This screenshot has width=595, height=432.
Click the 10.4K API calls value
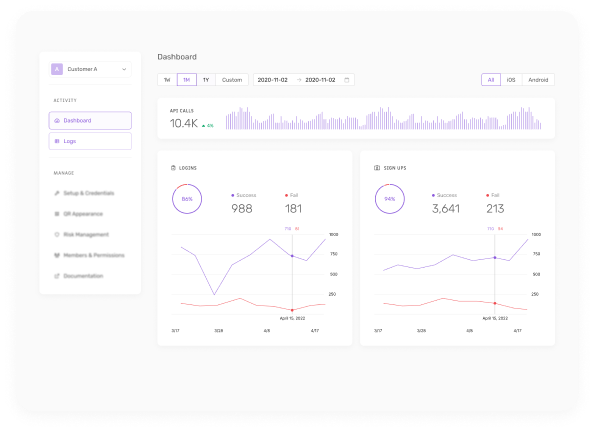coord(184,123)
